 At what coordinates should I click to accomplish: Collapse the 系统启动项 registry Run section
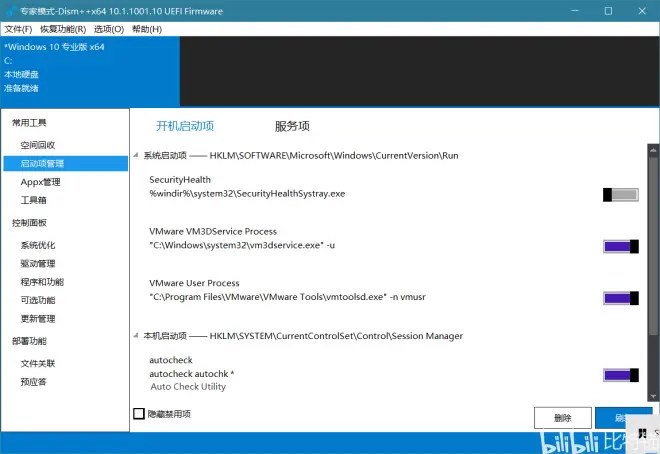[137, 156]
